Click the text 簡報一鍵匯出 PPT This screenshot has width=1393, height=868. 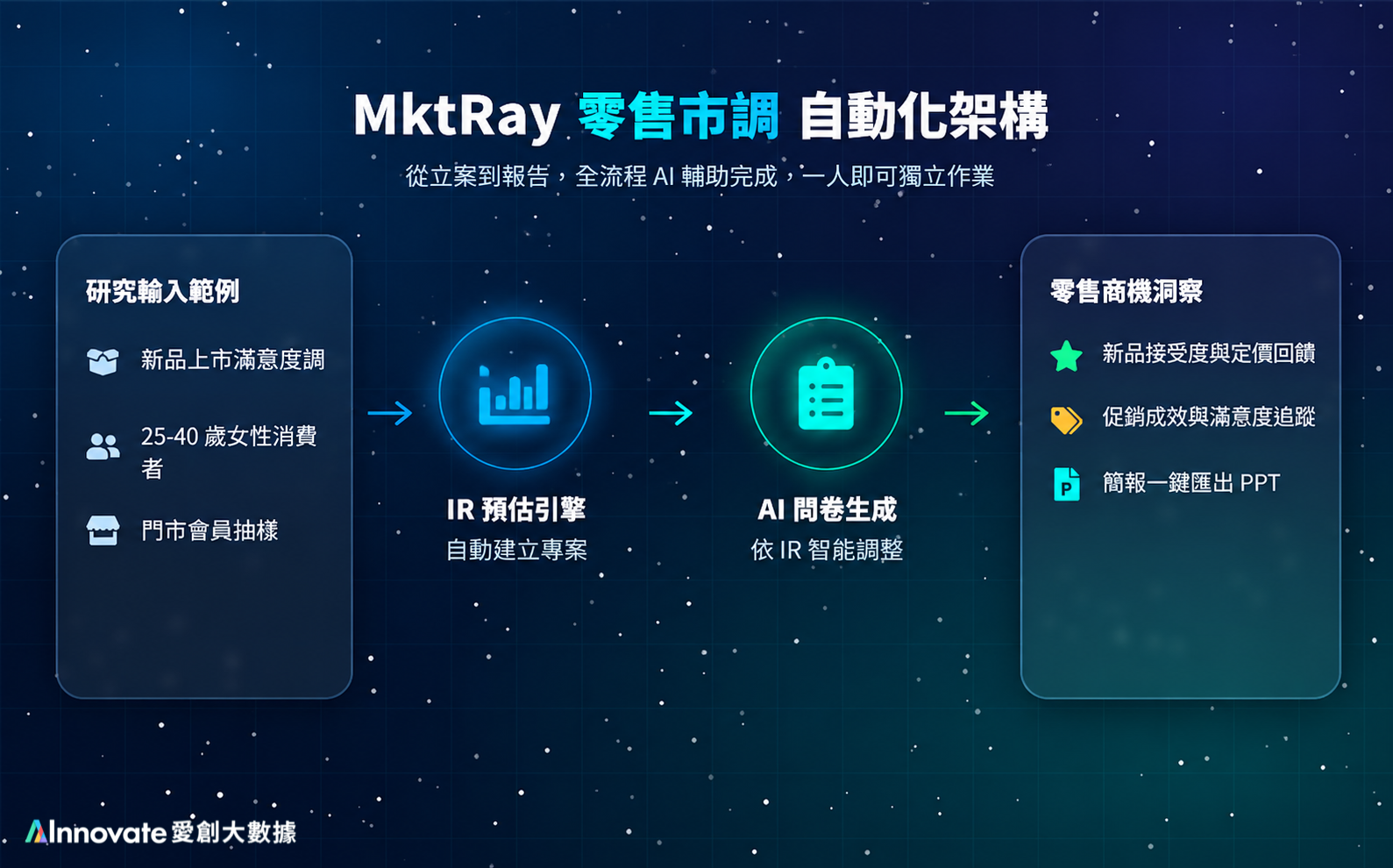pos(1190,482)
